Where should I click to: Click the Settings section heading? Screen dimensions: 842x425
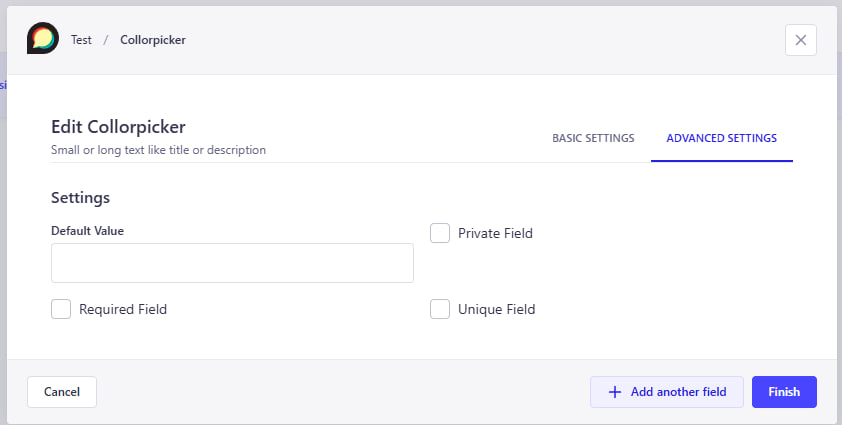[80, 197]
